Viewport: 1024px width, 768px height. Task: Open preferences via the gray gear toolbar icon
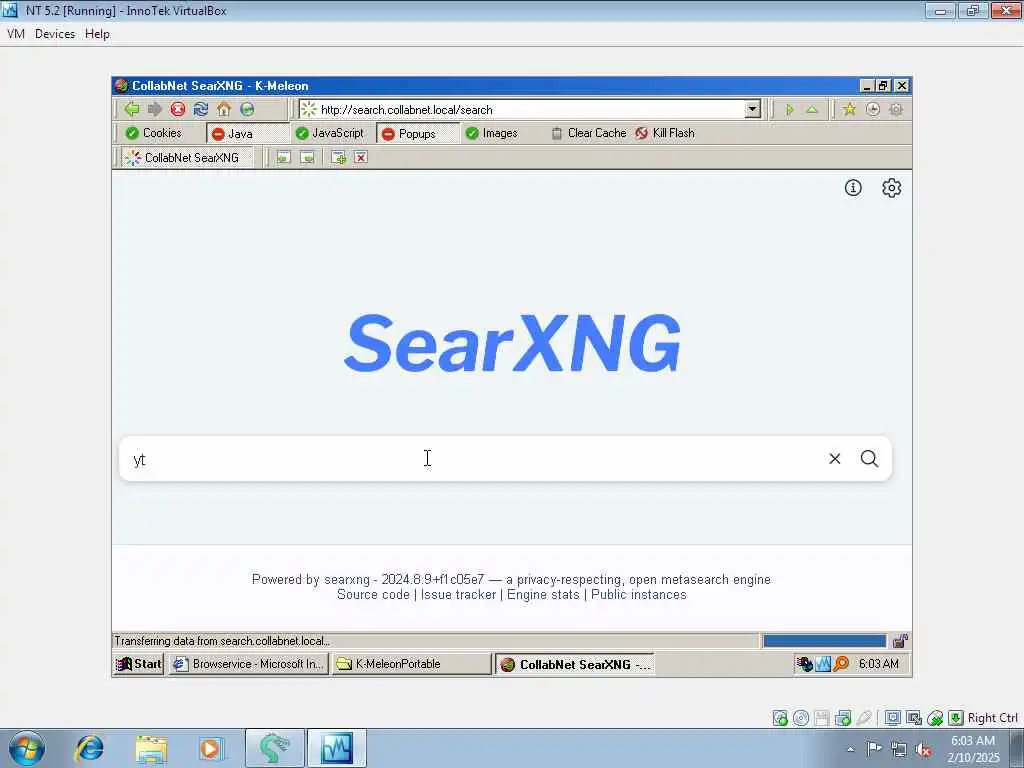point(896,109)
